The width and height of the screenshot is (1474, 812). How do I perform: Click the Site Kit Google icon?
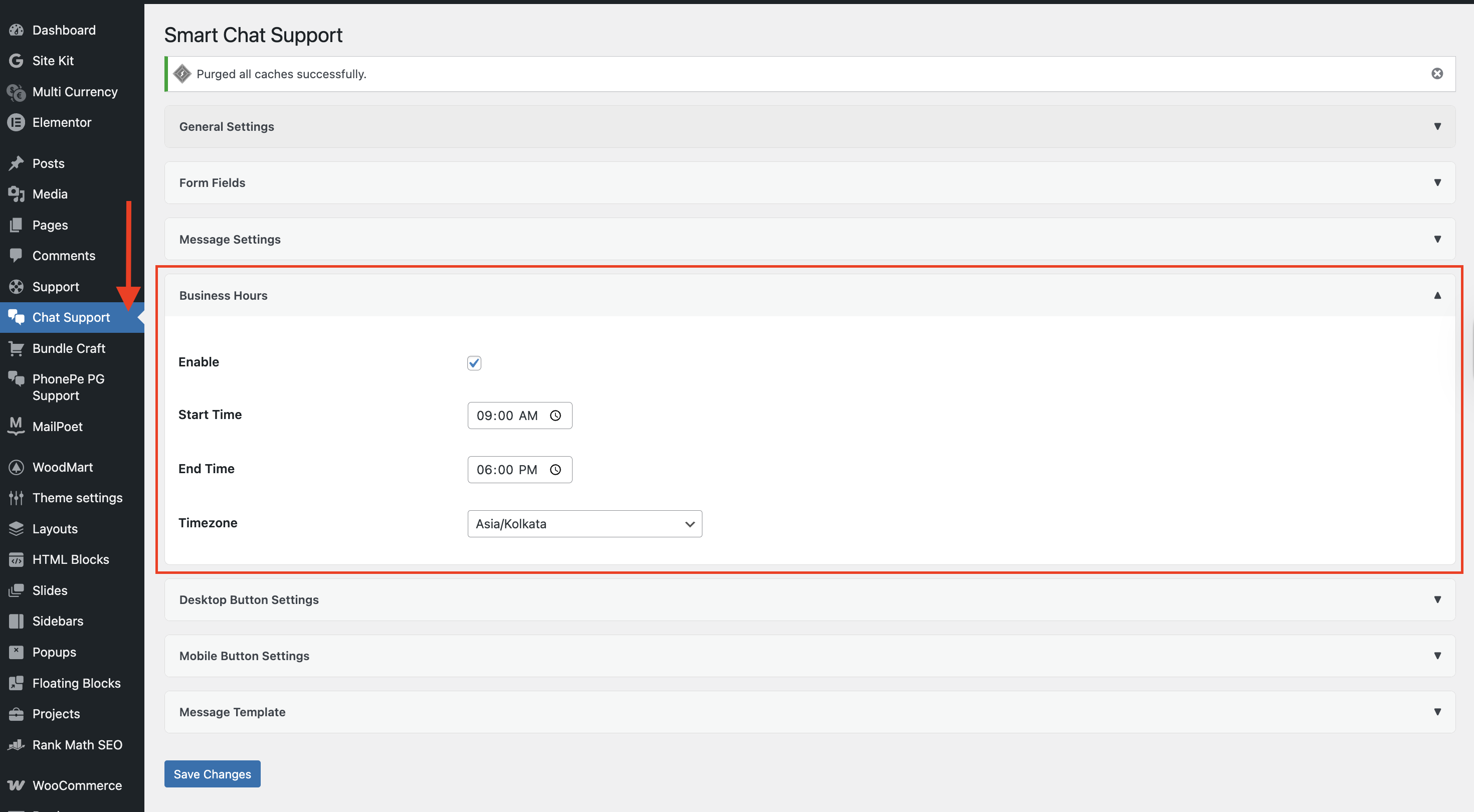tap(16, 61)
